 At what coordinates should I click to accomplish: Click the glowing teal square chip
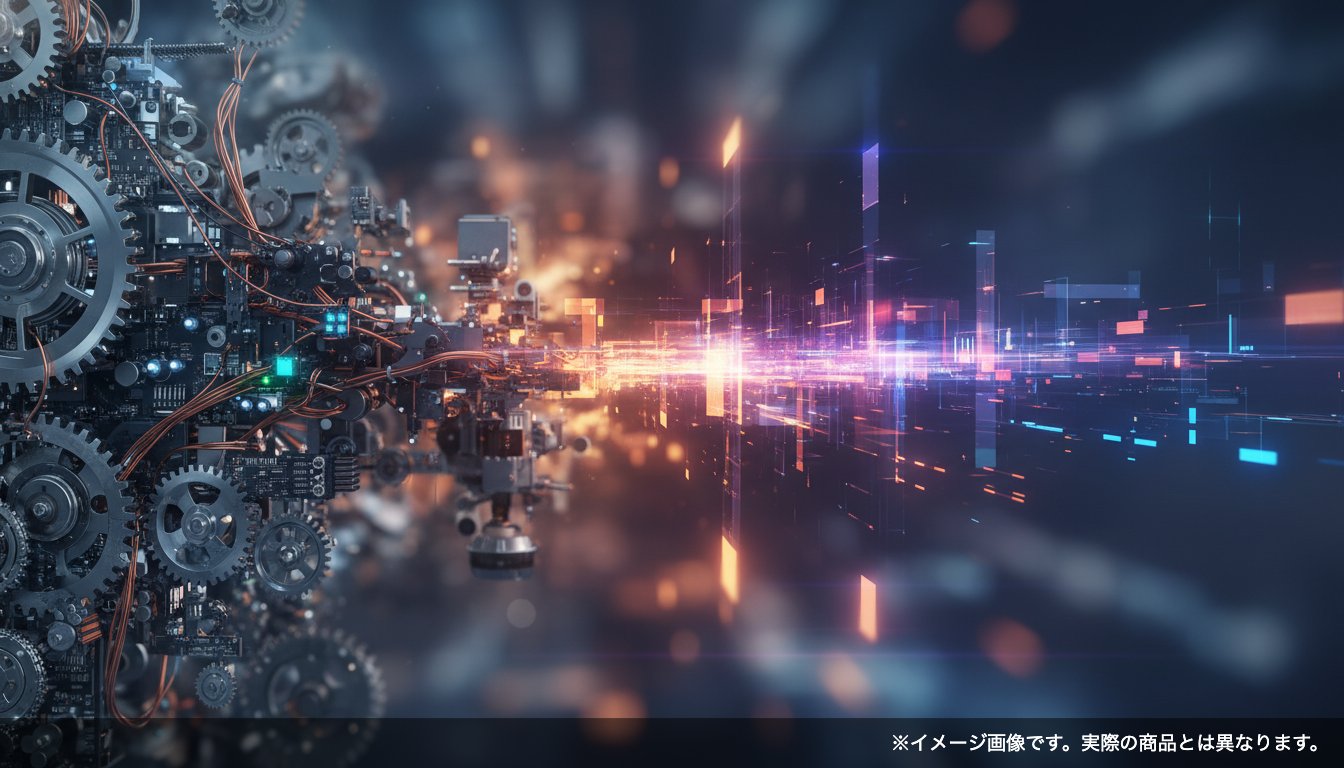[285, 366]
